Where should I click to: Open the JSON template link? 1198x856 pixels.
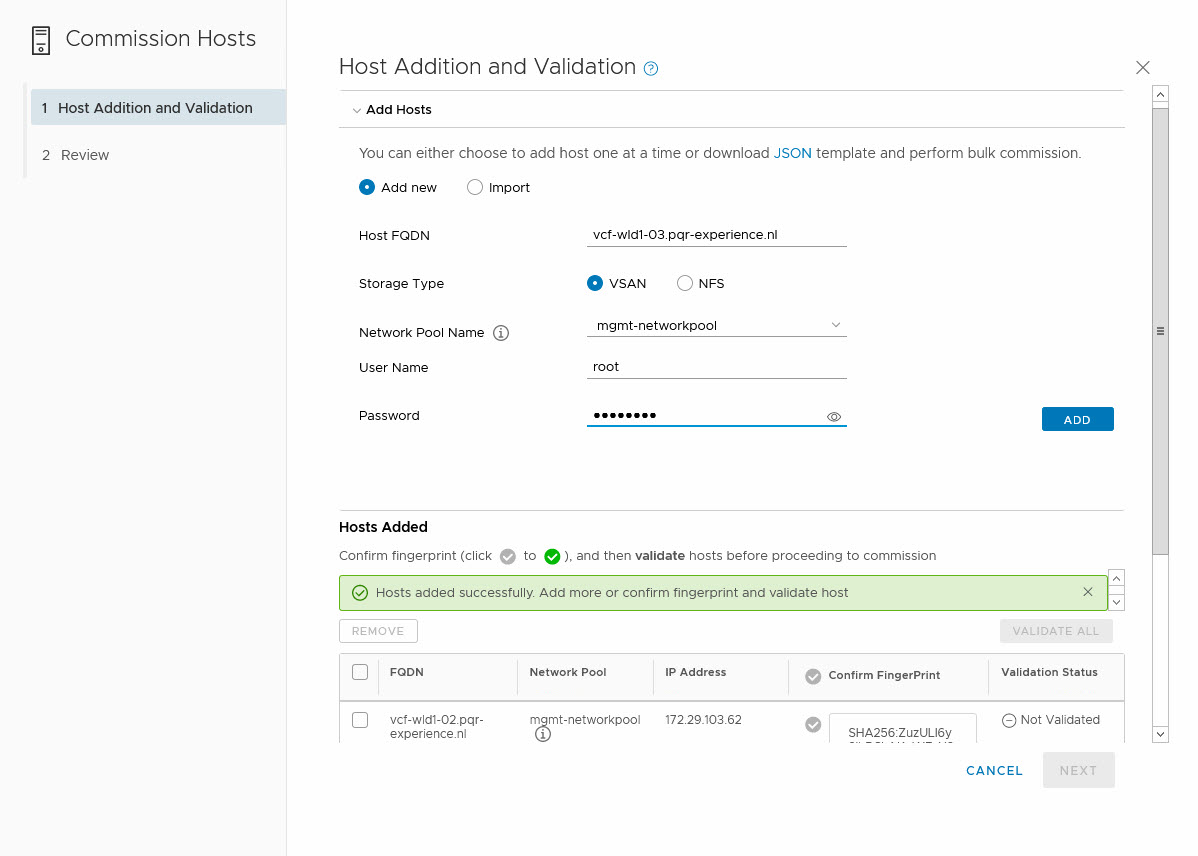point(792,154)
